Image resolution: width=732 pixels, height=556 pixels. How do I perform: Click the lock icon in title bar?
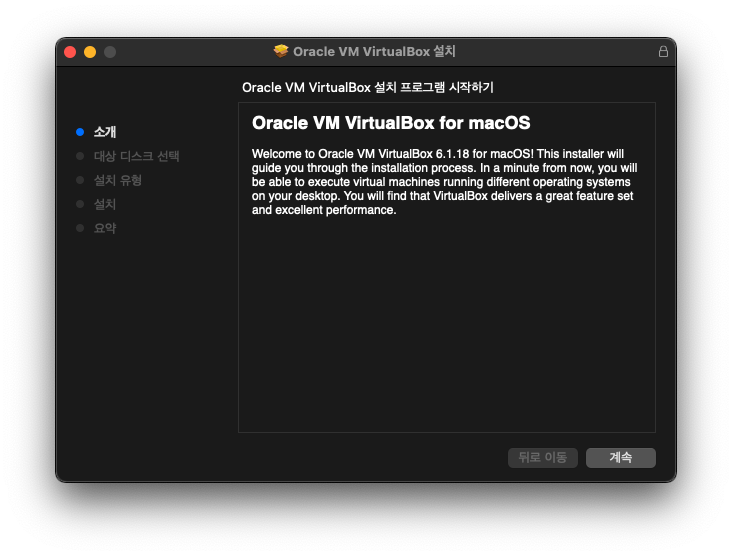pos(663,51)
